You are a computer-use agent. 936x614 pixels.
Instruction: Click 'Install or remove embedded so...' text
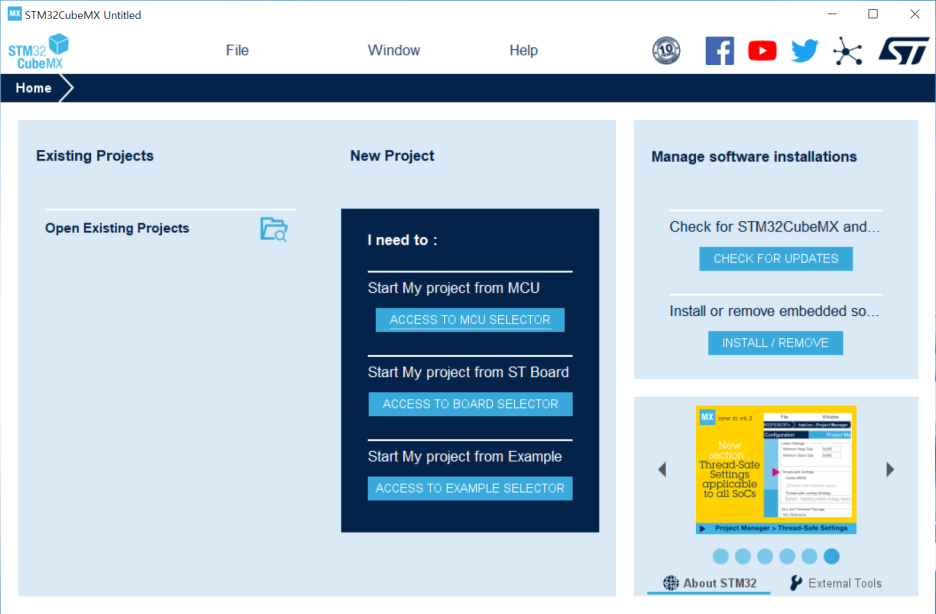tap(774, 311)
